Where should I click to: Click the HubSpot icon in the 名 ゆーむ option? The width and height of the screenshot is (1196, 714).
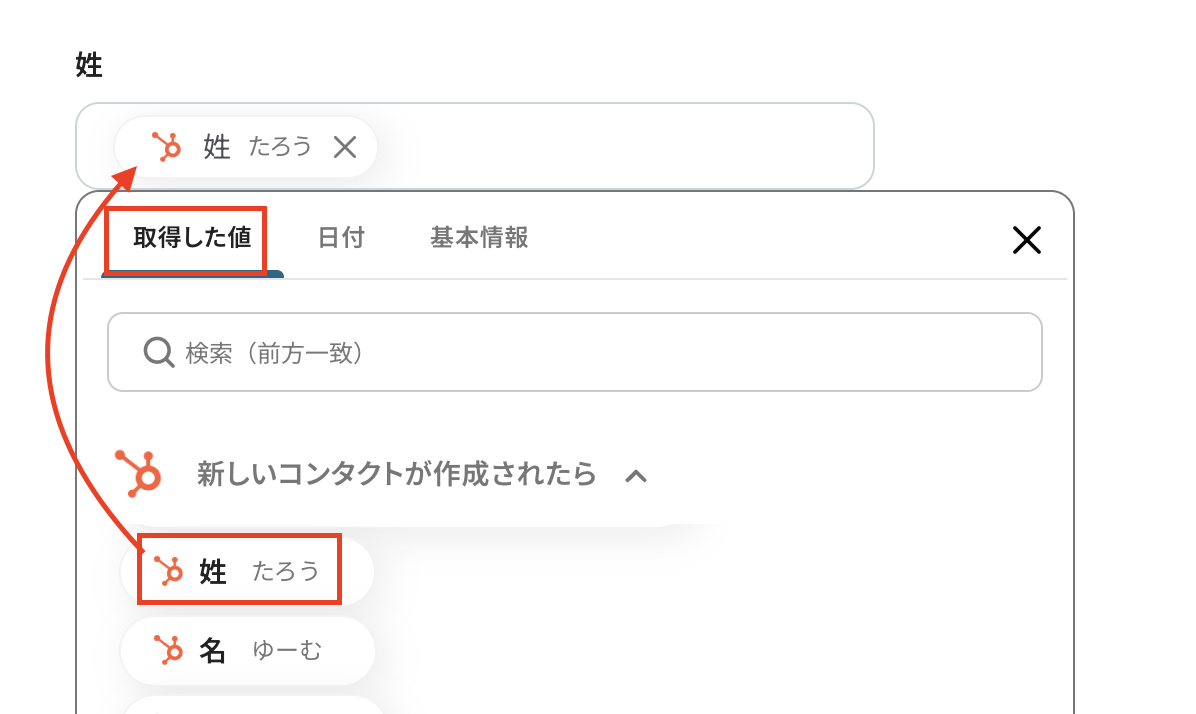[x=168, y=651]
